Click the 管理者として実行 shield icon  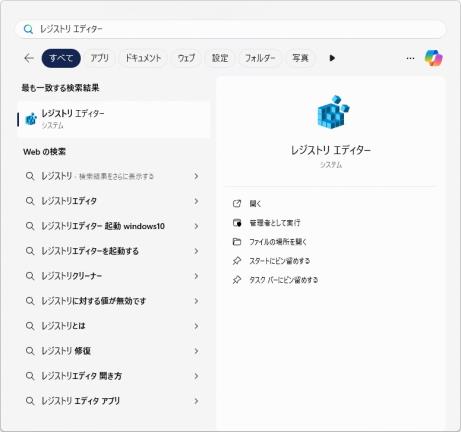pos(237,223)
